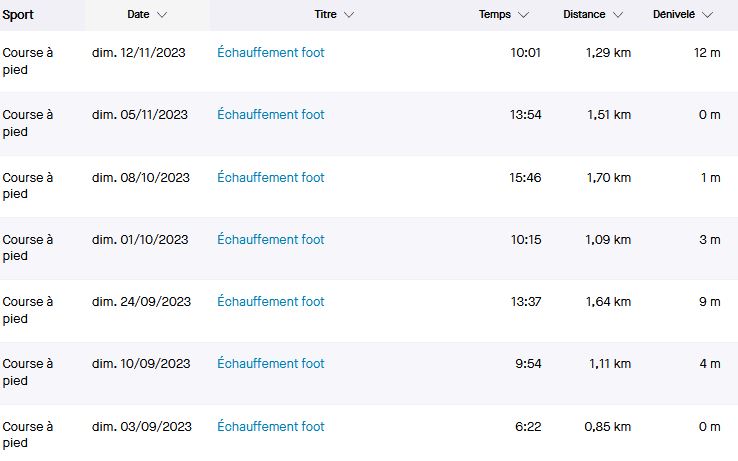
Task: Click the Distance column sort chevron
Action: coord(618,15)
